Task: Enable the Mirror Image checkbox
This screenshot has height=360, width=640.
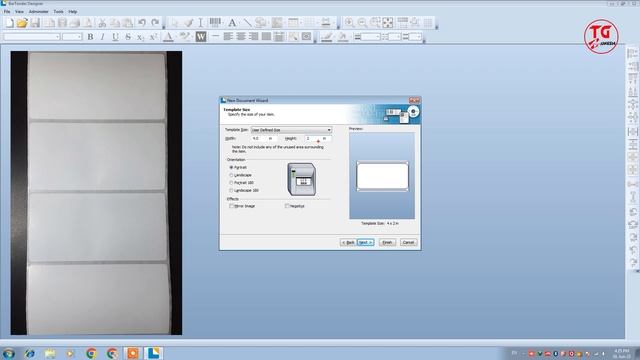Action: click(x=231, y=206)
